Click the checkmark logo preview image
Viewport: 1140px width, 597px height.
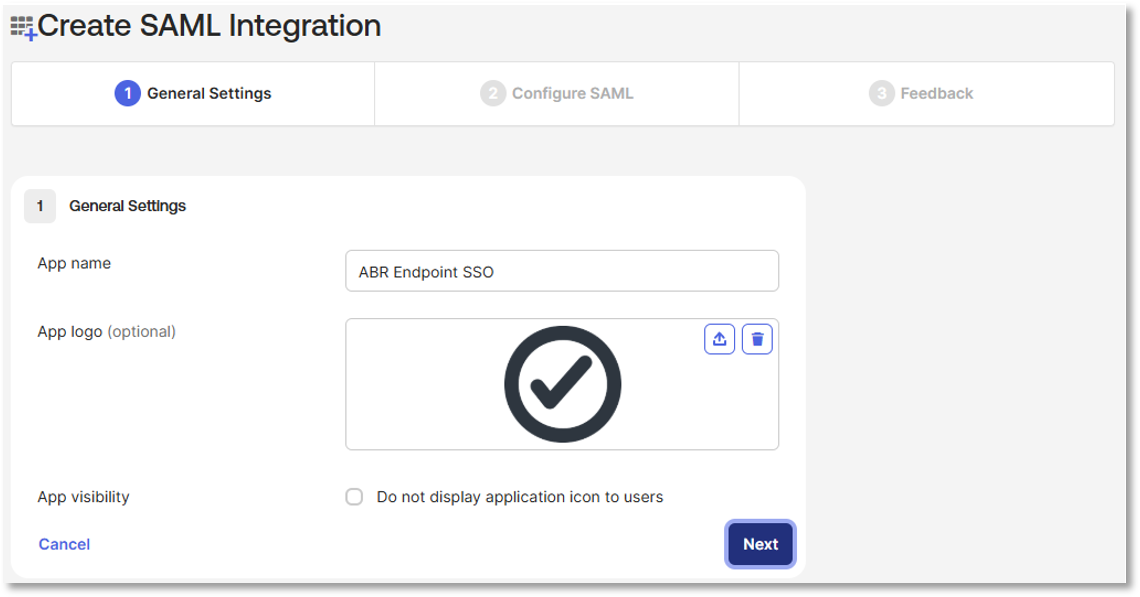pyautogui.click(x=562, y=384)
